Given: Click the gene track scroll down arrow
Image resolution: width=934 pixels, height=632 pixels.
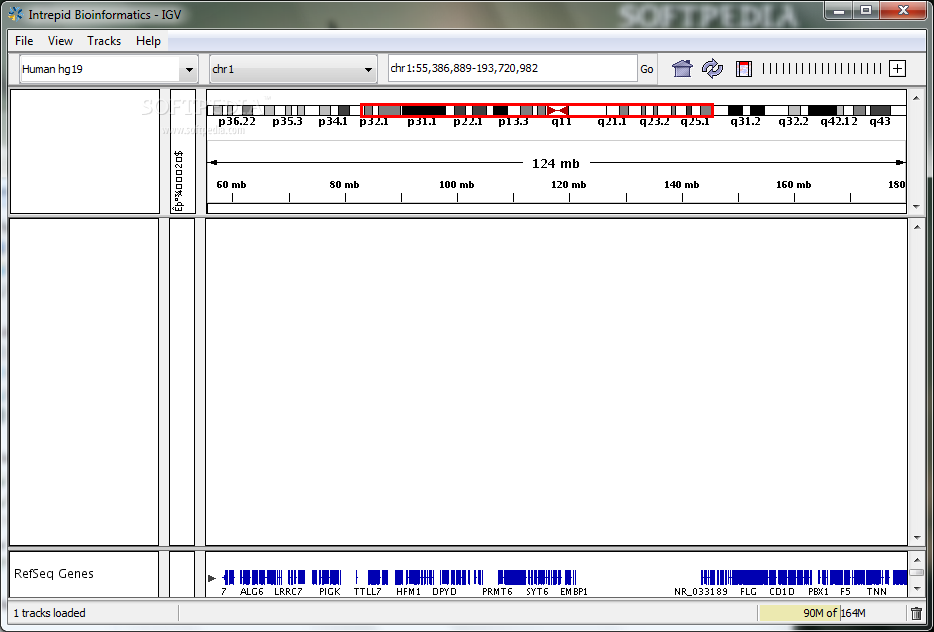Looking at the screenshot, I should click(x=916, y=589).
